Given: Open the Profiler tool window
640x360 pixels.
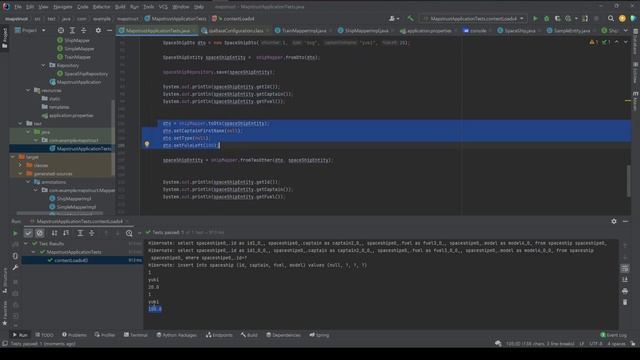Looking at the screenshot, I should coord(104,335).
